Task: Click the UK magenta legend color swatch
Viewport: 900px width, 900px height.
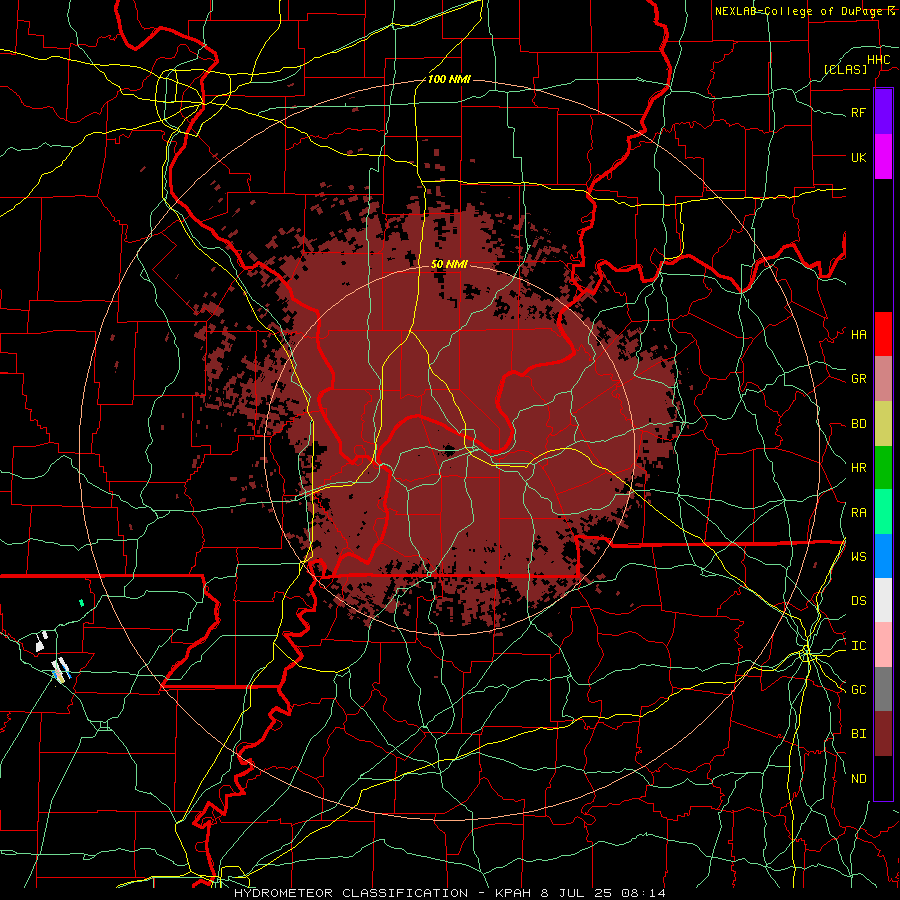Action: click(883, 157)
